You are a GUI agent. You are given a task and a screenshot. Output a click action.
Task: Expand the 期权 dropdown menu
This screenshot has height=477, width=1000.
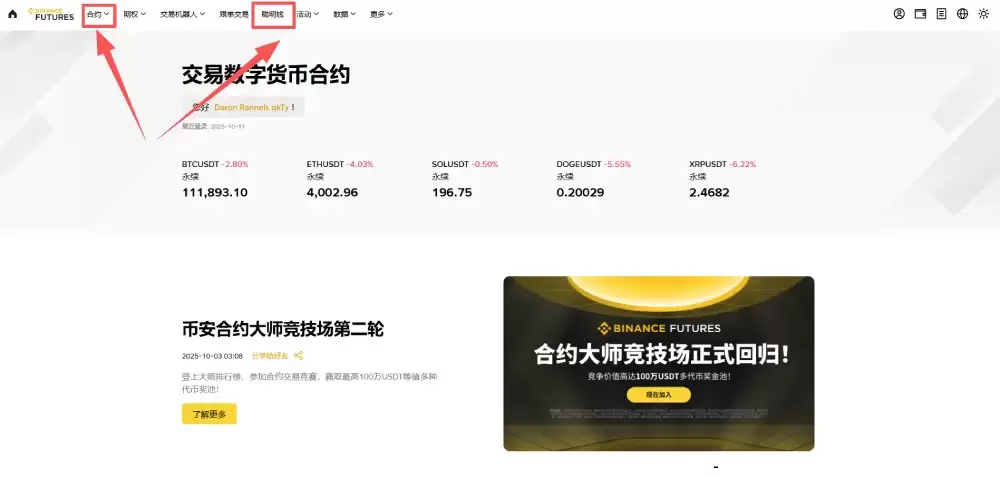pos(134,14)
